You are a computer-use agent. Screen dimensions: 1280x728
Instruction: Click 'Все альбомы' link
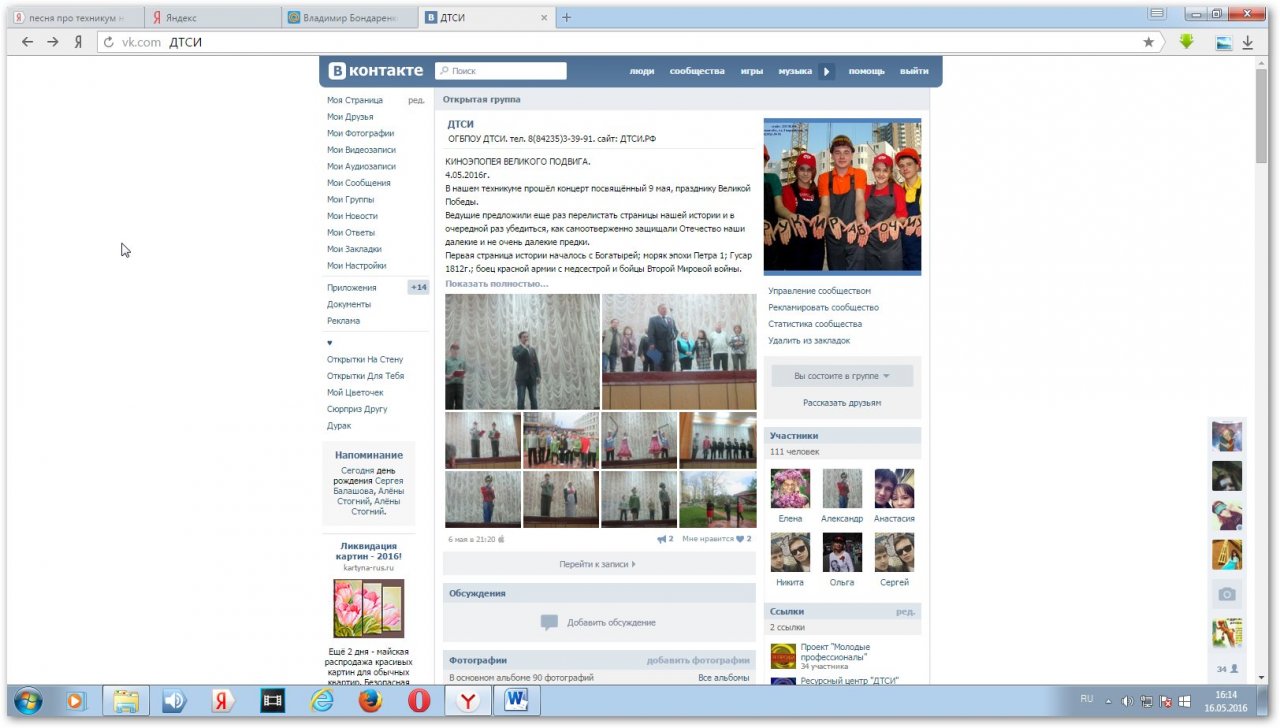724,677
